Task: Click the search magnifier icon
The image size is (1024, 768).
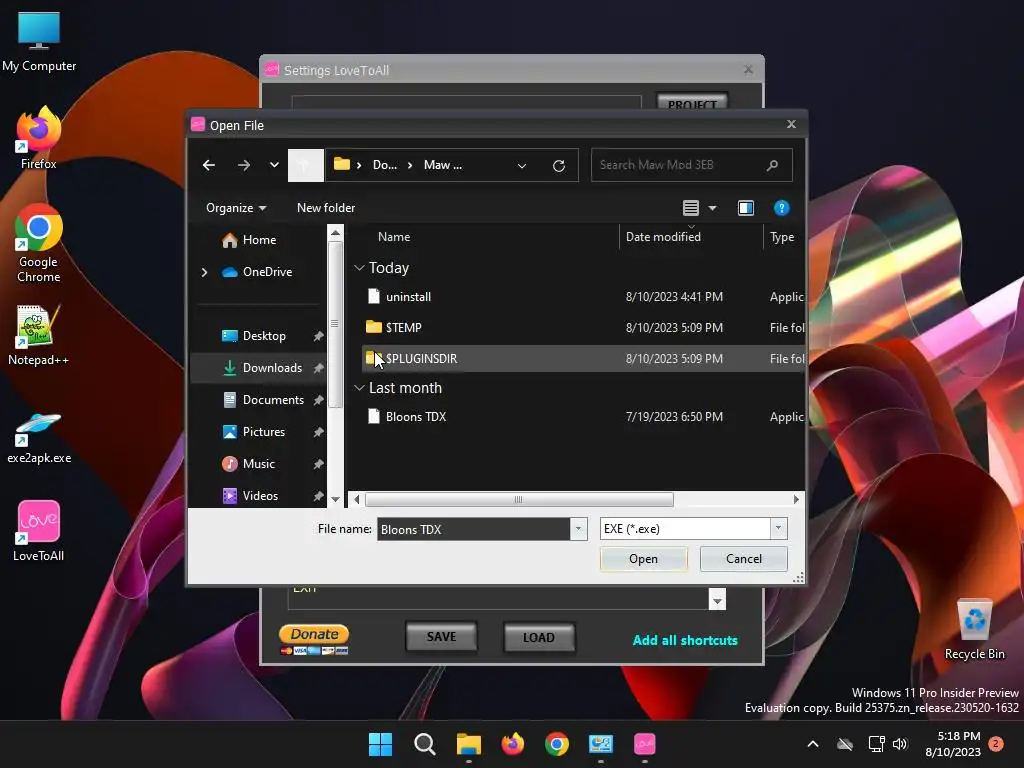Action: pyautogui.click(x=773, y=165)
